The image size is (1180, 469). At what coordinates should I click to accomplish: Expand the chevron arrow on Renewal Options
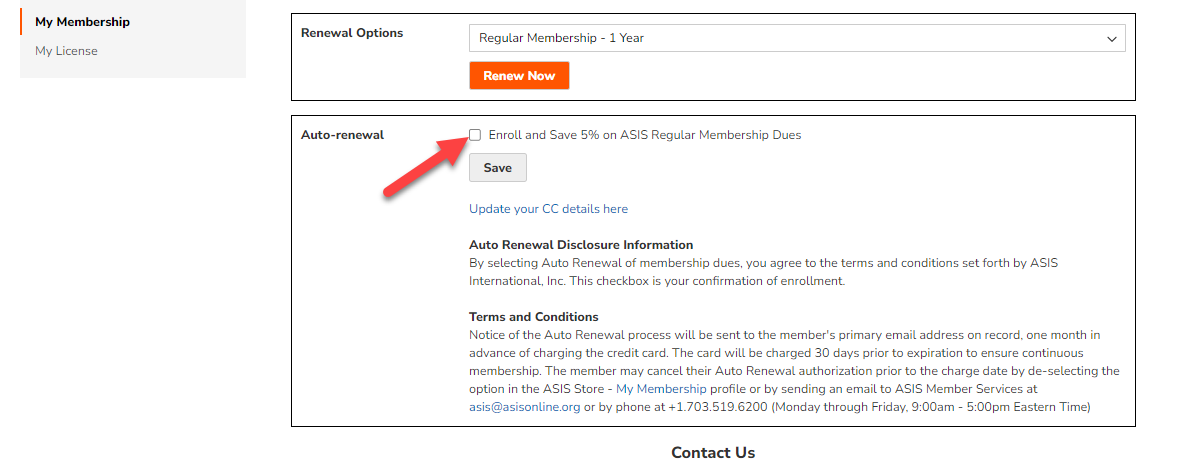[x=1111, y=38]
